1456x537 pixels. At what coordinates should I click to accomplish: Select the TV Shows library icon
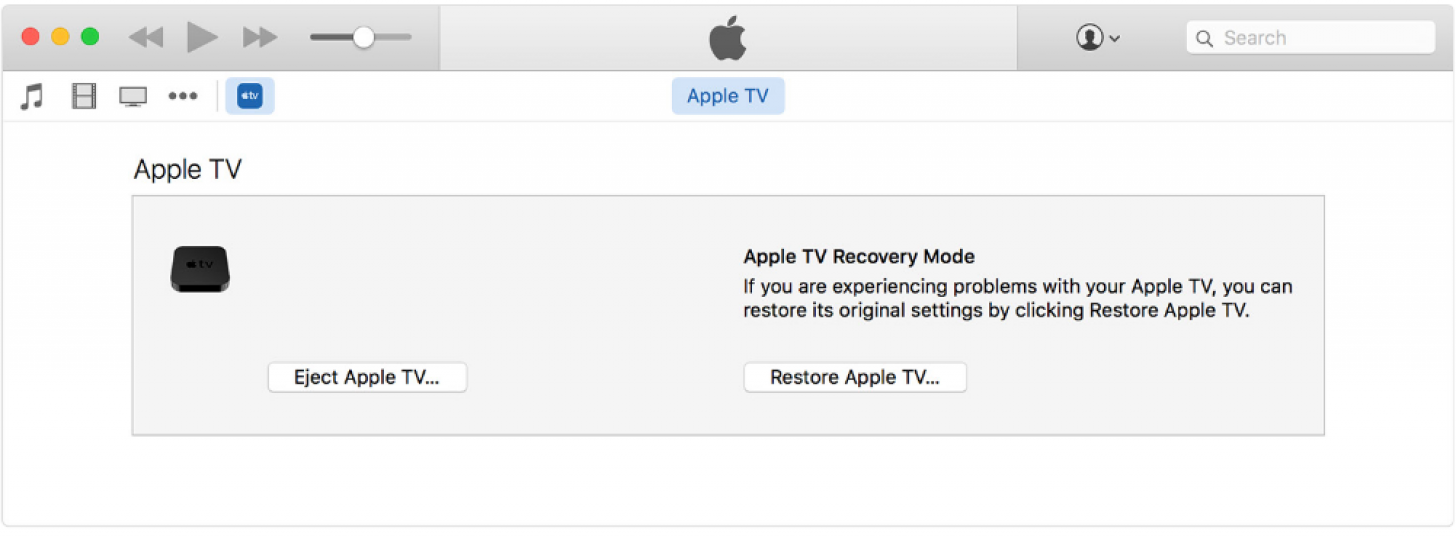coord(133,97)
